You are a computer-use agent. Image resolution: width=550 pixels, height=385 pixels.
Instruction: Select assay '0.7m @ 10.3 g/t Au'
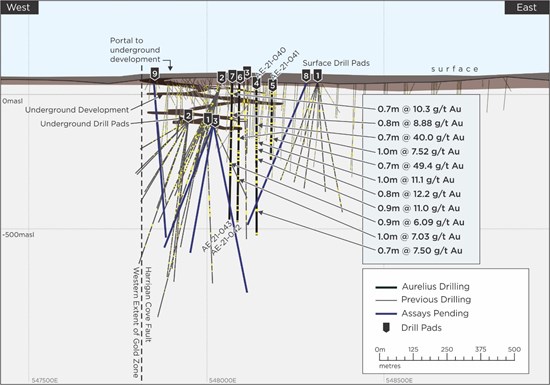click(x=420, y=109)
